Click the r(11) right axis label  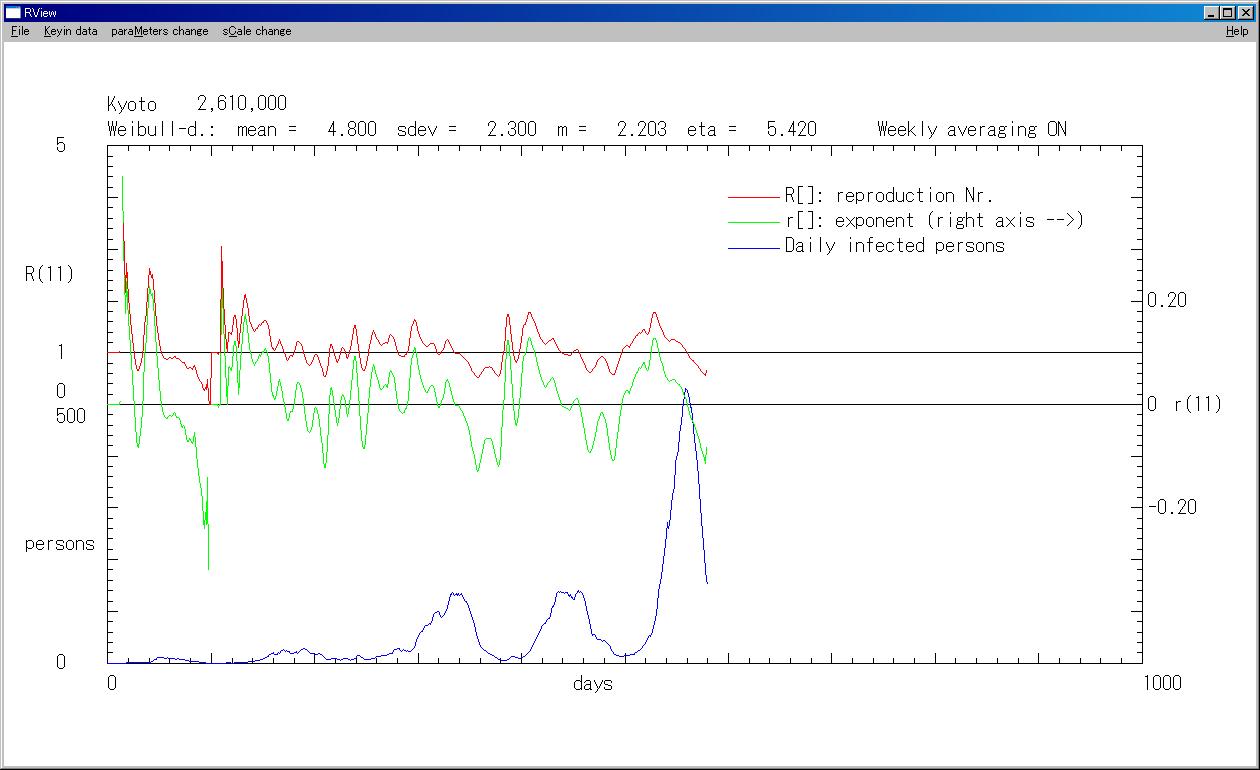tap(1197, 405)
